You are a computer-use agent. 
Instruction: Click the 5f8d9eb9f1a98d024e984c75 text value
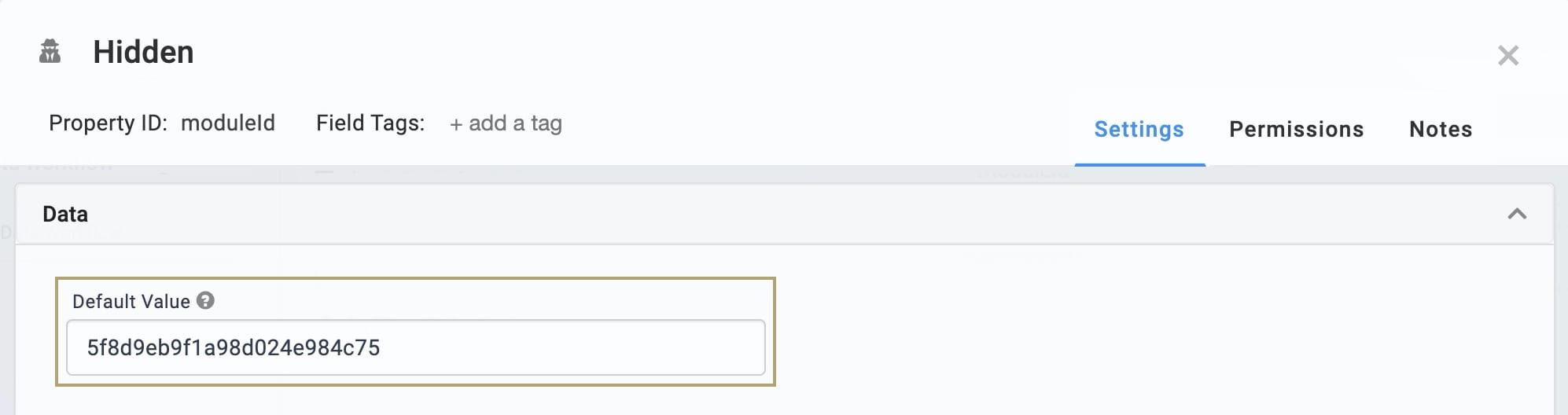click(x=234, y=347)
